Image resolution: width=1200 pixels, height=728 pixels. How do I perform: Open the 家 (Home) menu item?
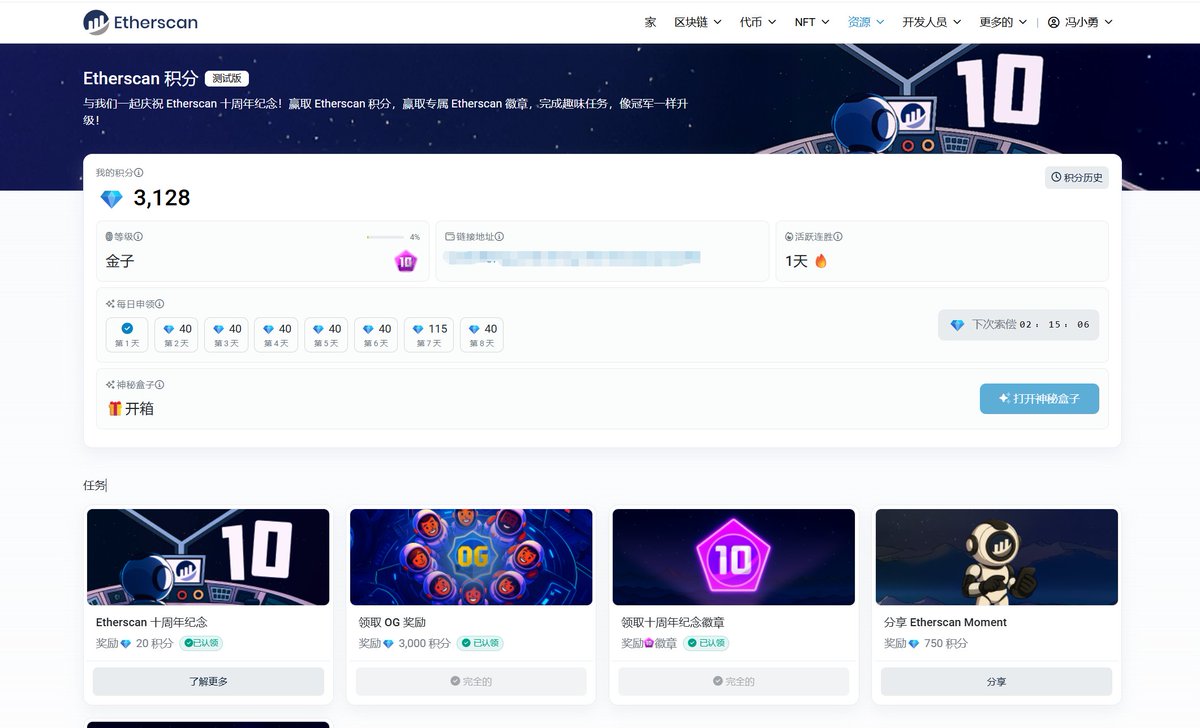[650, 22]
